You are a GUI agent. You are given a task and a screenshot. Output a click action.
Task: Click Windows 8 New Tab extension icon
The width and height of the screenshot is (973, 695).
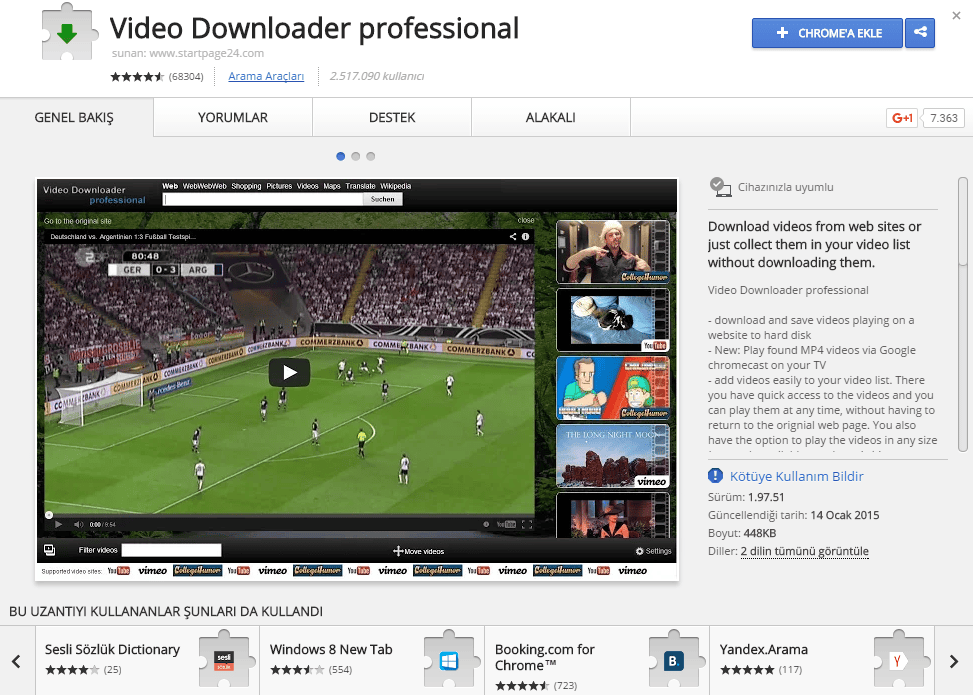pos(447,660)
